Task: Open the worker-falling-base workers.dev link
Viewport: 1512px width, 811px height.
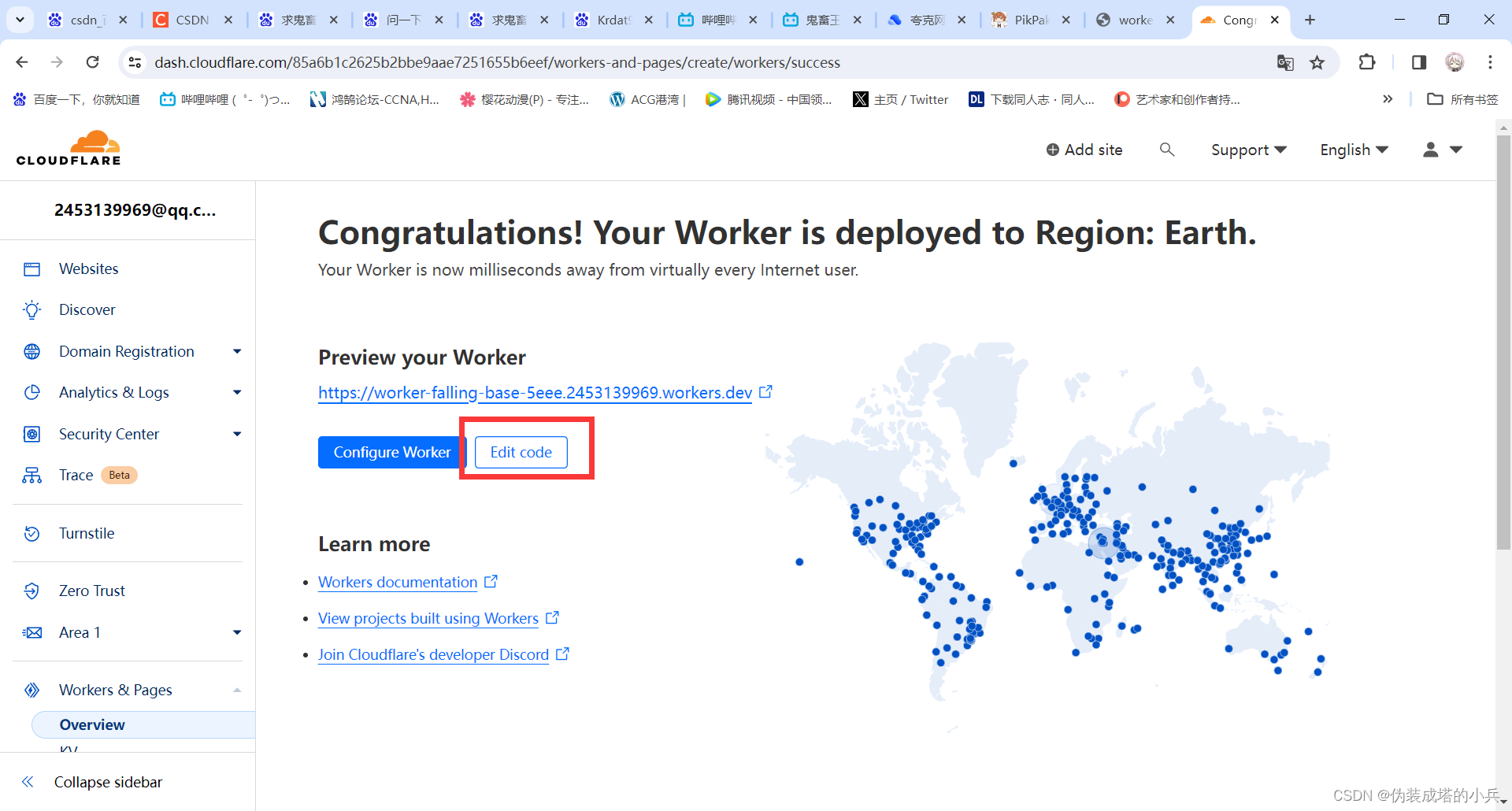Action: pos(535,392)
